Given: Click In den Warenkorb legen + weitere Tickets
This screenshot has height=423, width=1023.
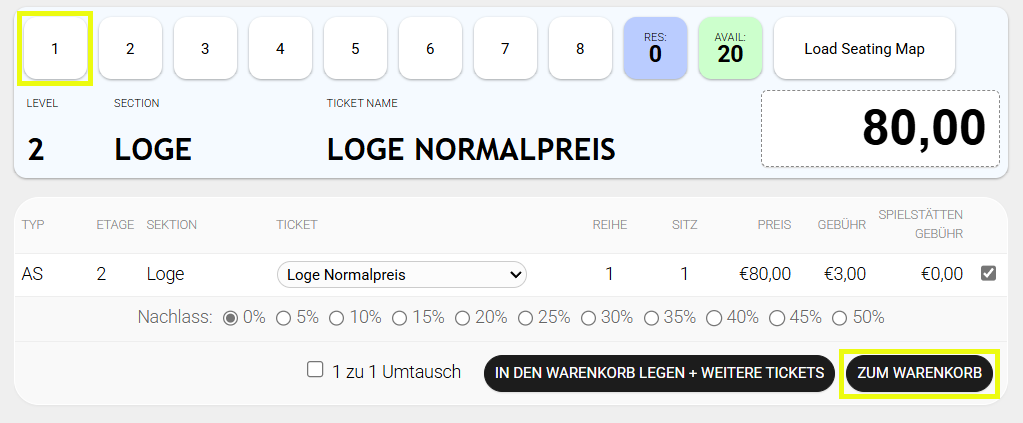Looking at the screenshot, I should (x=659, y=373).
